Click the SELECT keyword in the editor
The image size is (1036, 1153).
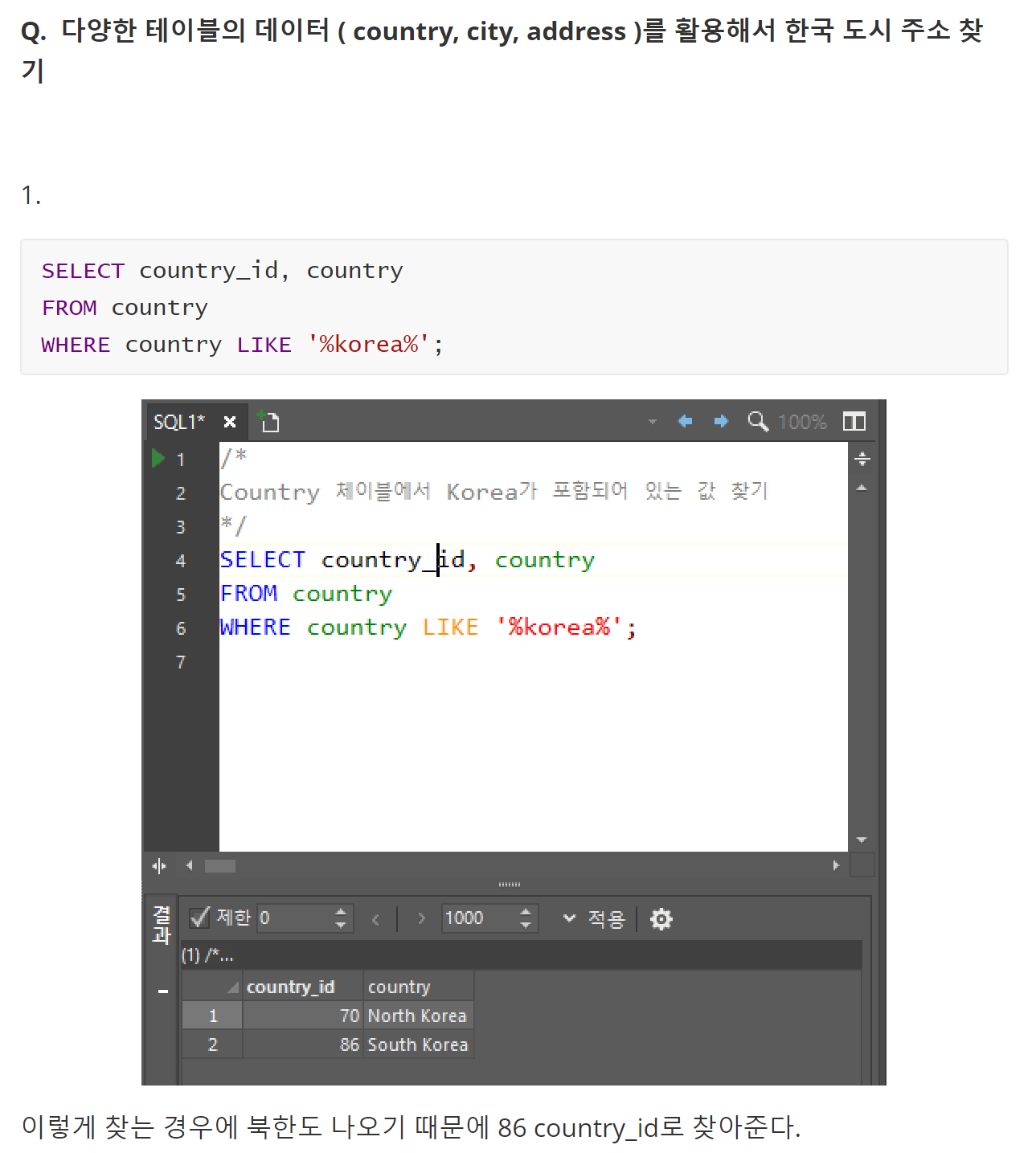pyautogui.click(x=263, y=559)
